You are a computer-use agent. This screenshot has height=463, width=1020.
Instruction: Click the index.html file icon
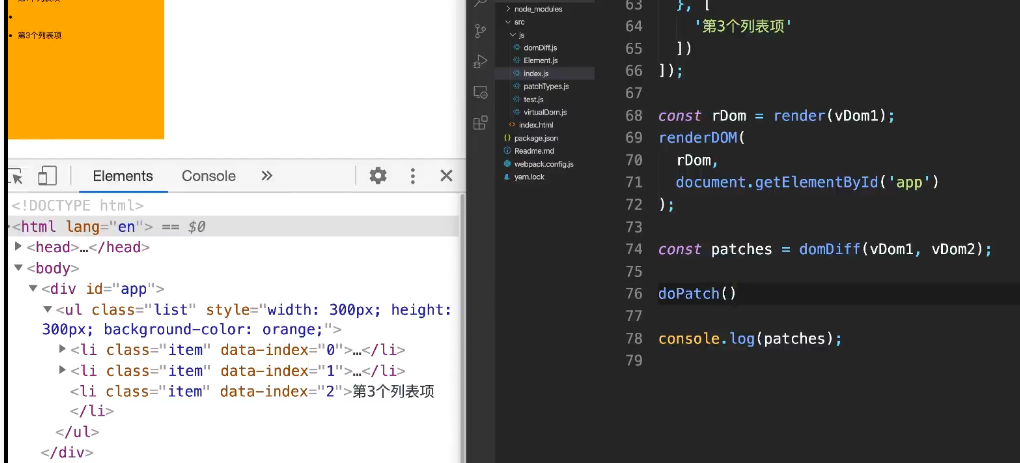[x=512, y=125]
